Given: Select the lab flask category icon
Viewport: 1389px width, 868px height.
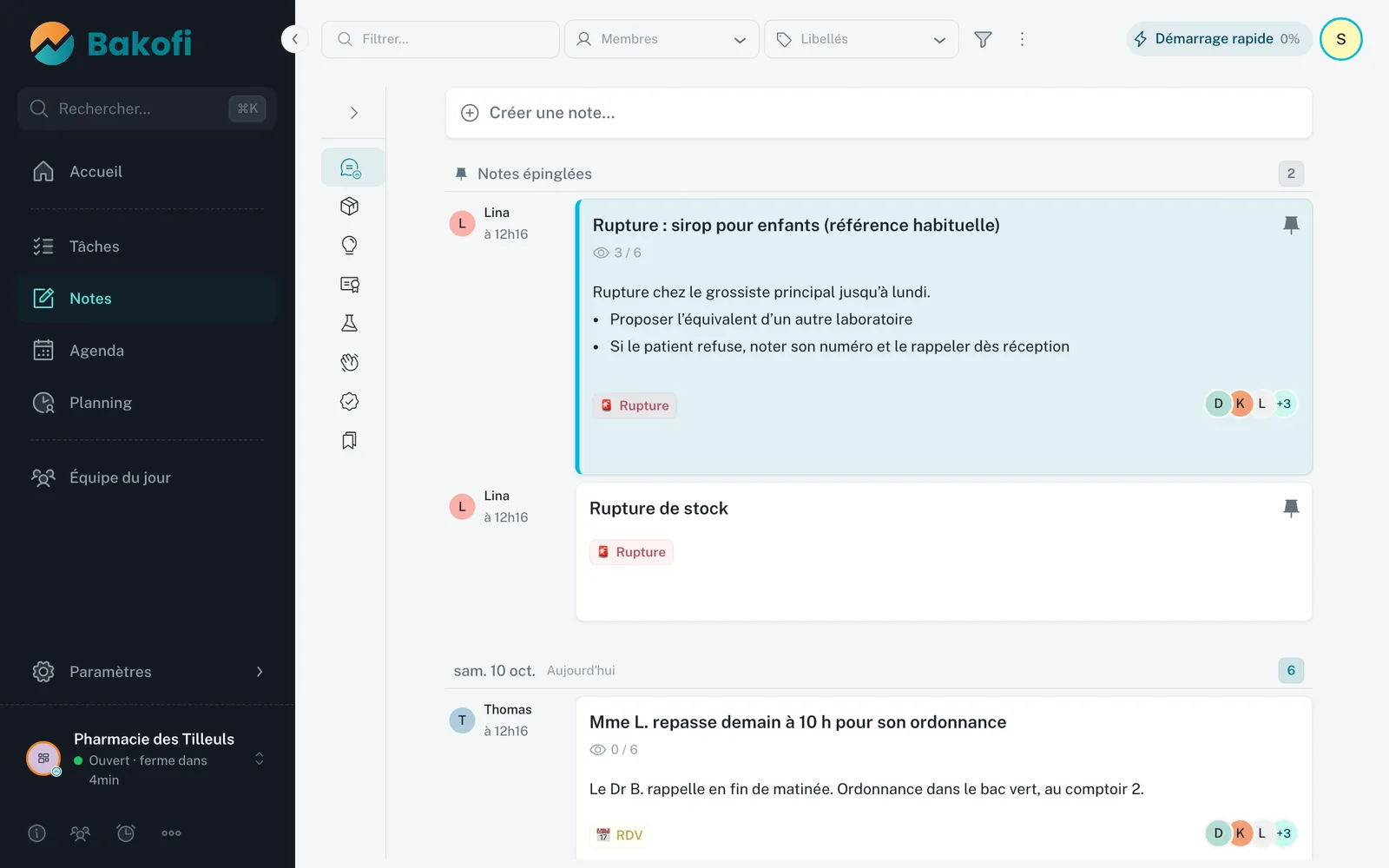Looking at the screenshot, I should (350, 324).
